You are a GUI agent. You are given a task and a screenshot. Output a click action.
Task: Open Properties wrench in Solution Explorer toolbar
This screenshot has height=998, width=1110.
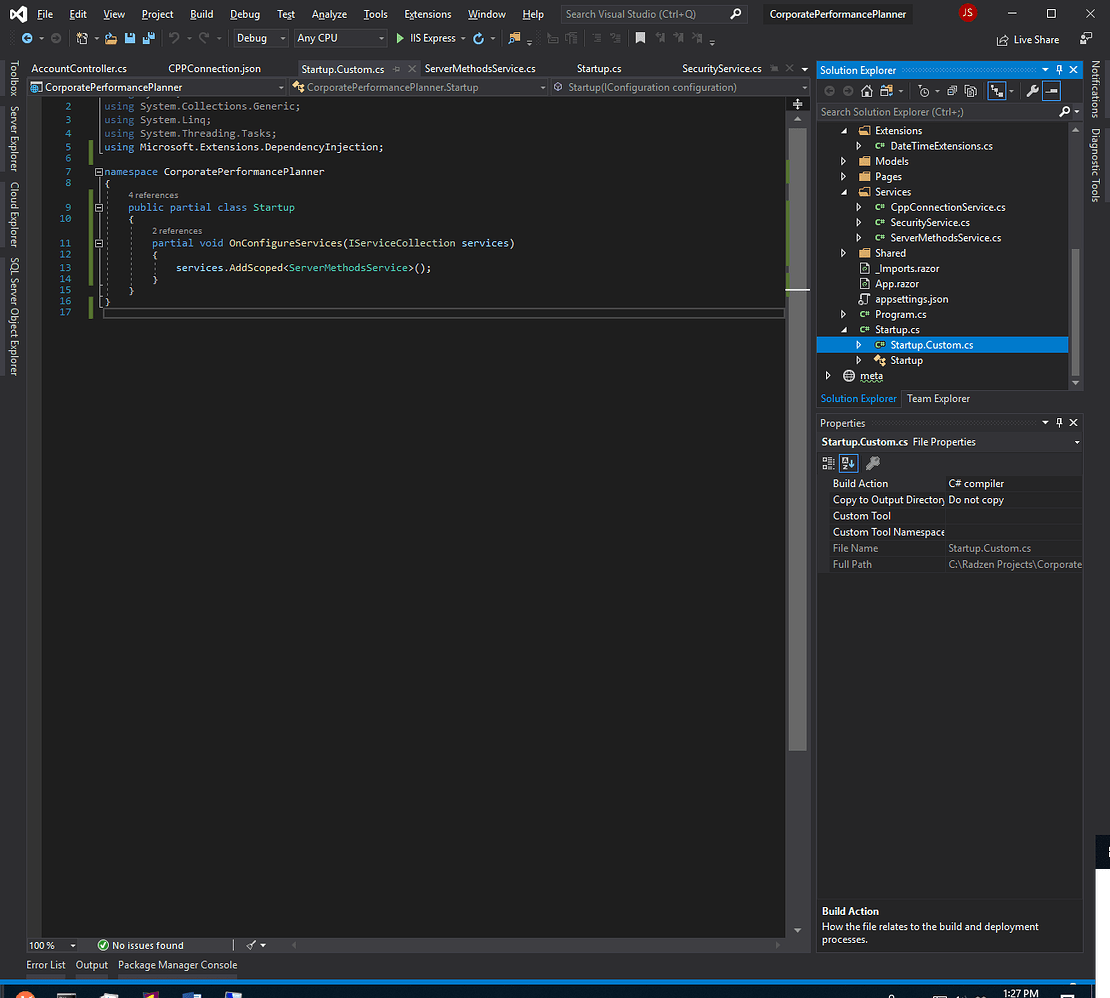pyautogui.click(x=1032, y=91)
